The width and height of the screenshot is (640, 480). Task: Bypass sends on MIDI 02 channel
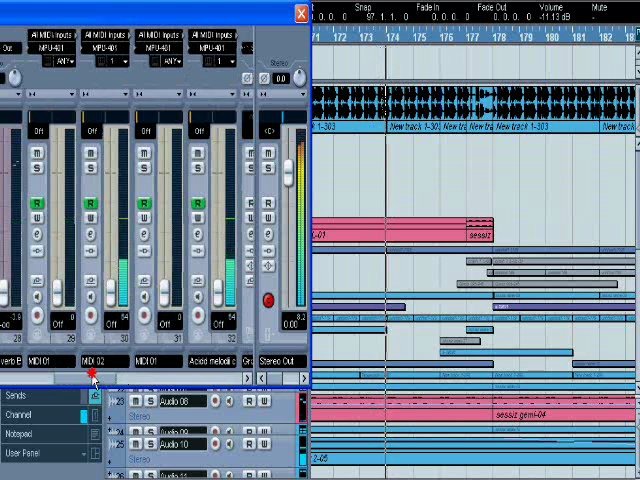pyautogui.click(x=91, y=280)
